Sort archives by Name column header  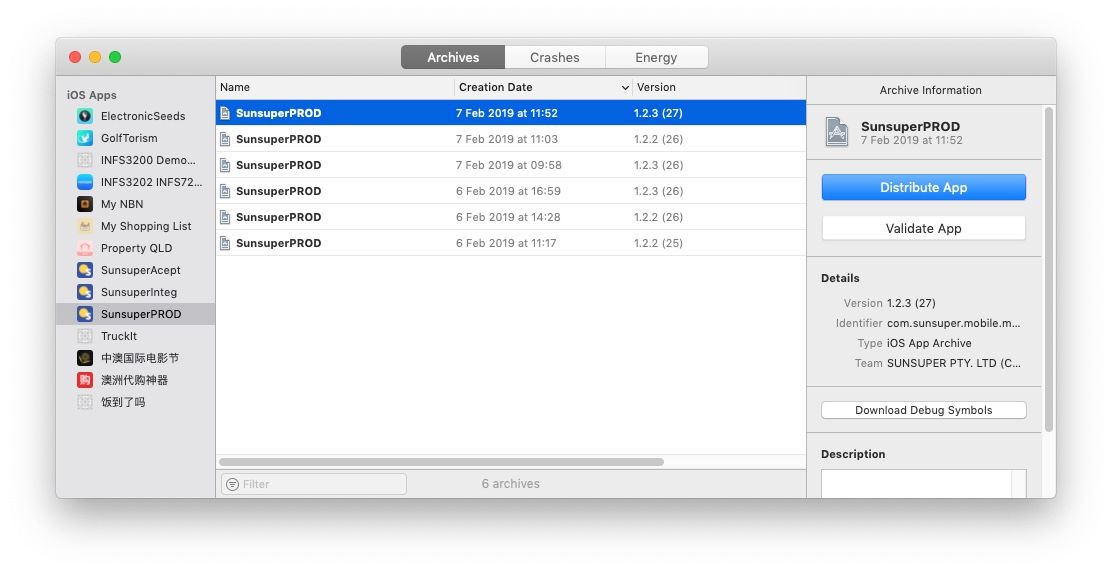335,87
